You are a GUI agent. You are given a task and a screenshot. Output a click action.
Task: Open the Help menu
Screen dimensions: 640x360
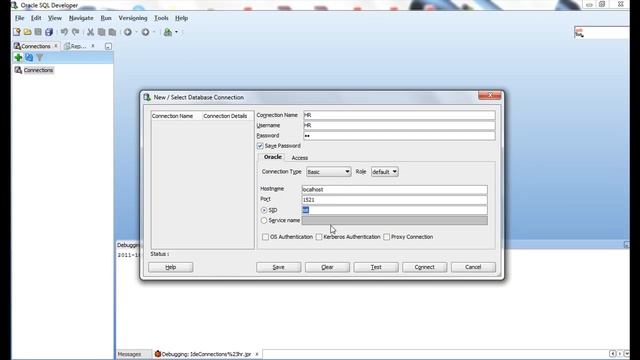pos(181,18)
